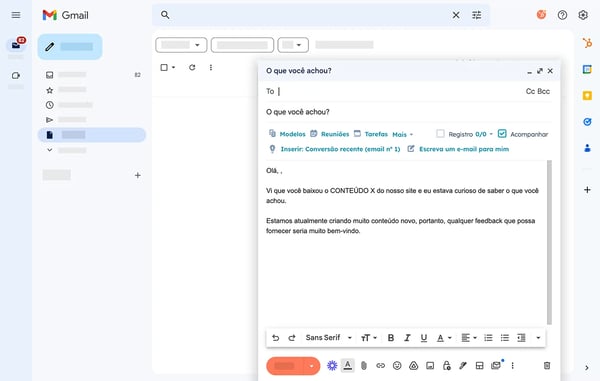Open Sans Serif font dropdown
The width and height of the screenshot is (600, 381).
coord(329,337)
